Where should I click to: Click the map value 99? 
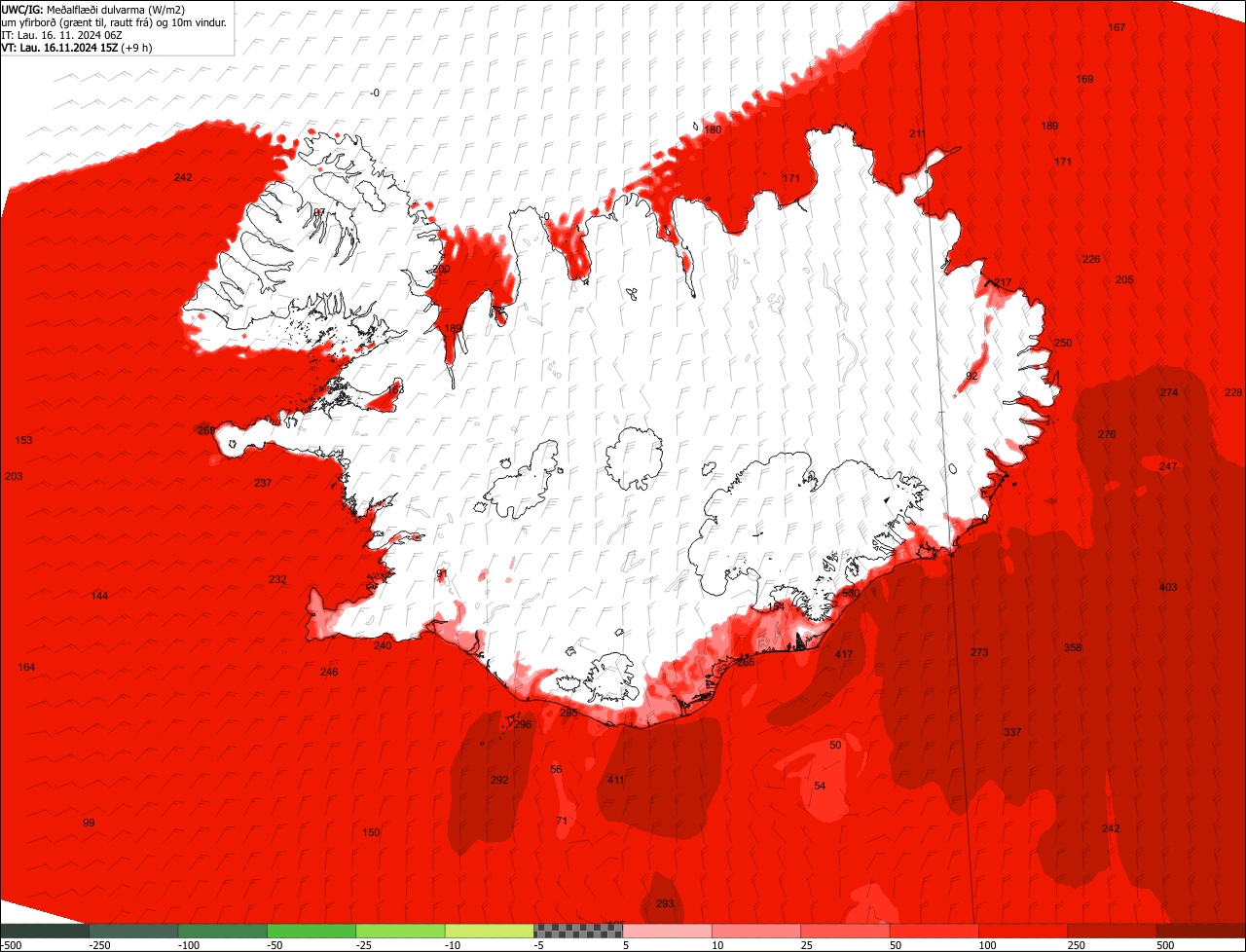click(89, 823)
